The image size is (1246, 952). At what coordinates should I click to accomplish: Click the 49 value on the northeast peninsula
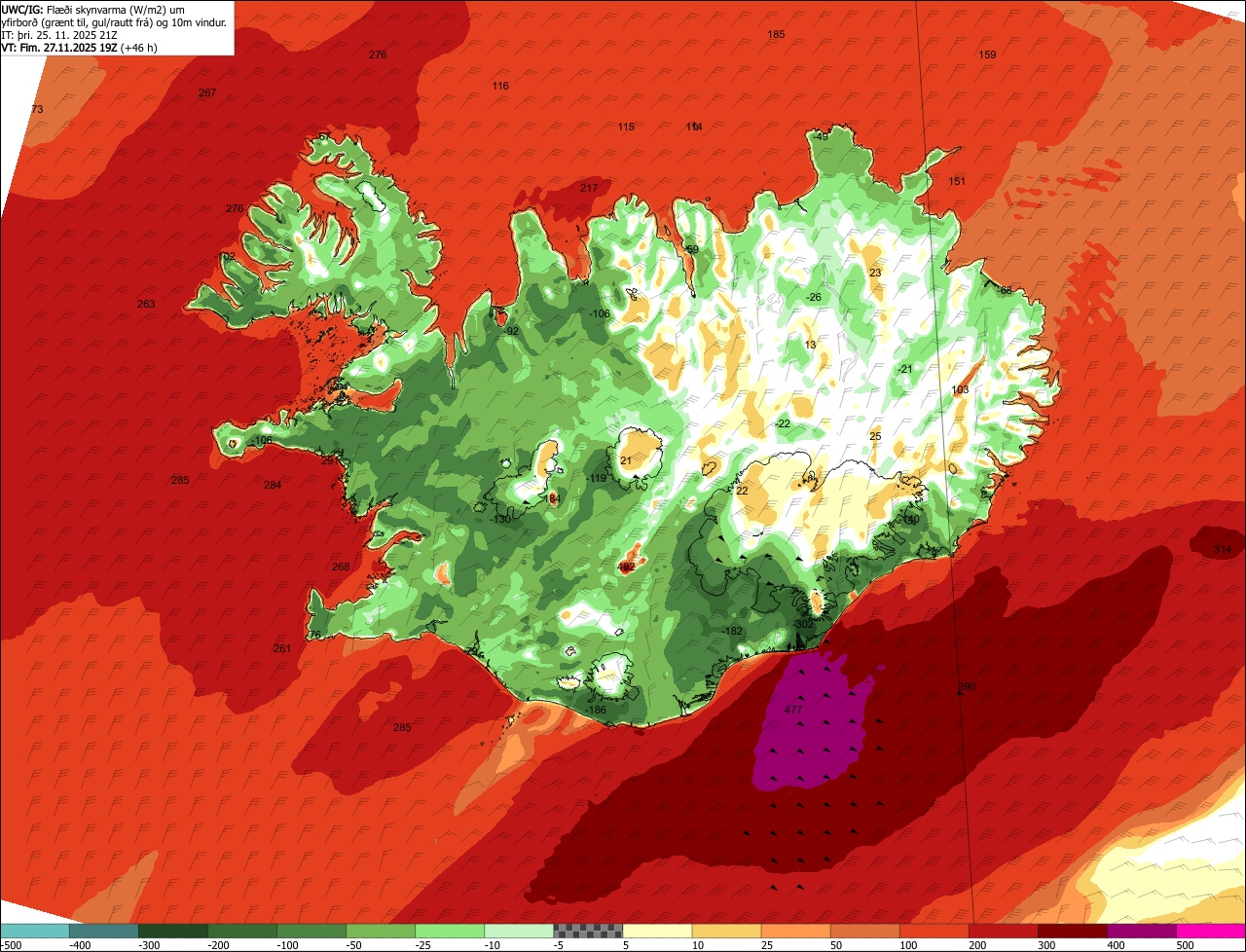[822, 137]
